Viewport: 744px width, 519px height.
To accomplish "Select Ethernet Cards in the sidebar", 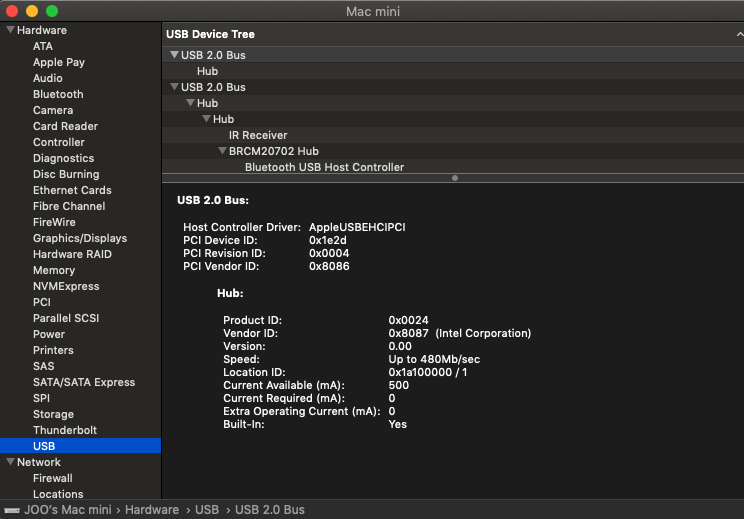I will tap(72, 190).
